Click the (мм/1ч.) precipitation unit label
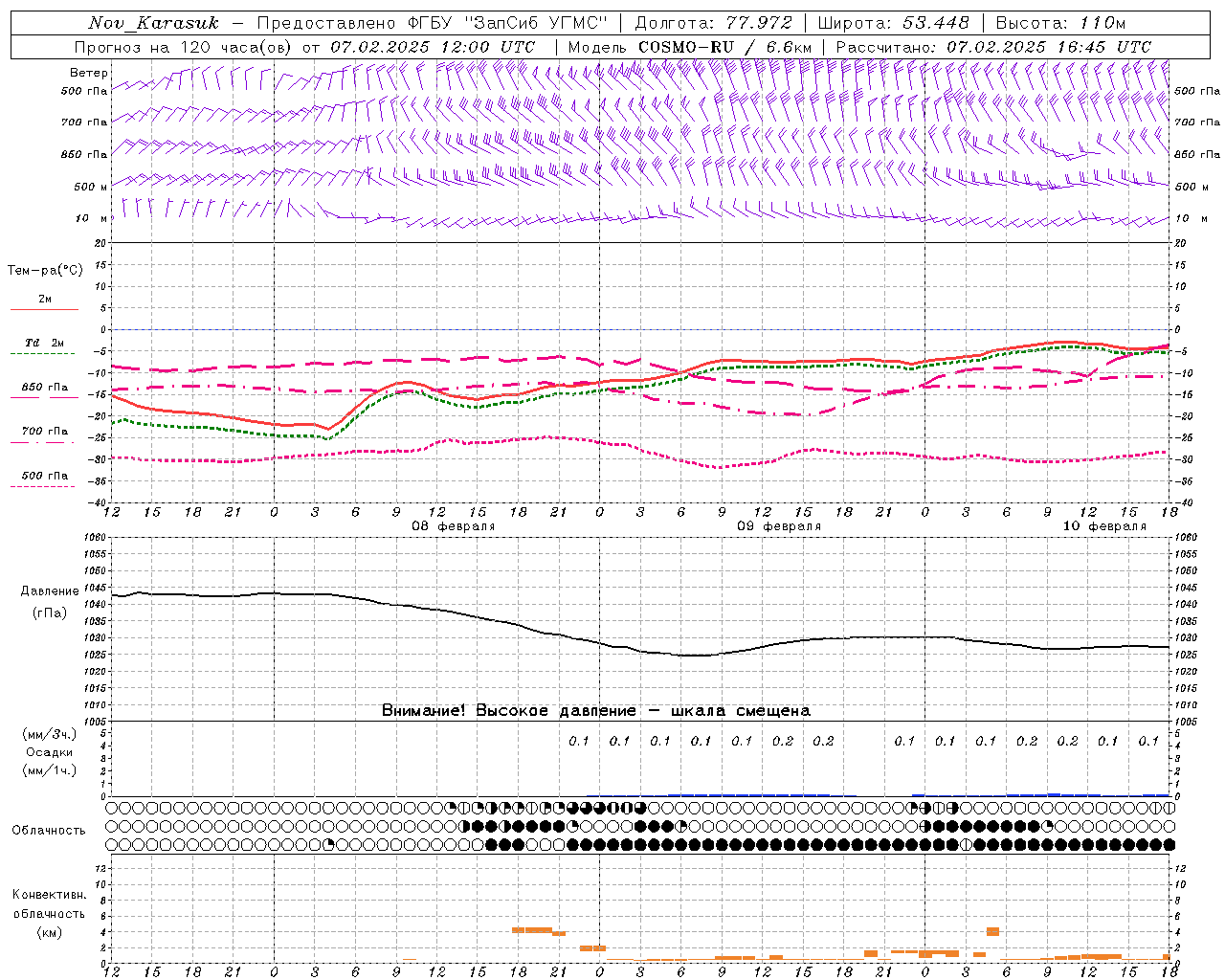The image size is (1225, 980). (49, 770)
